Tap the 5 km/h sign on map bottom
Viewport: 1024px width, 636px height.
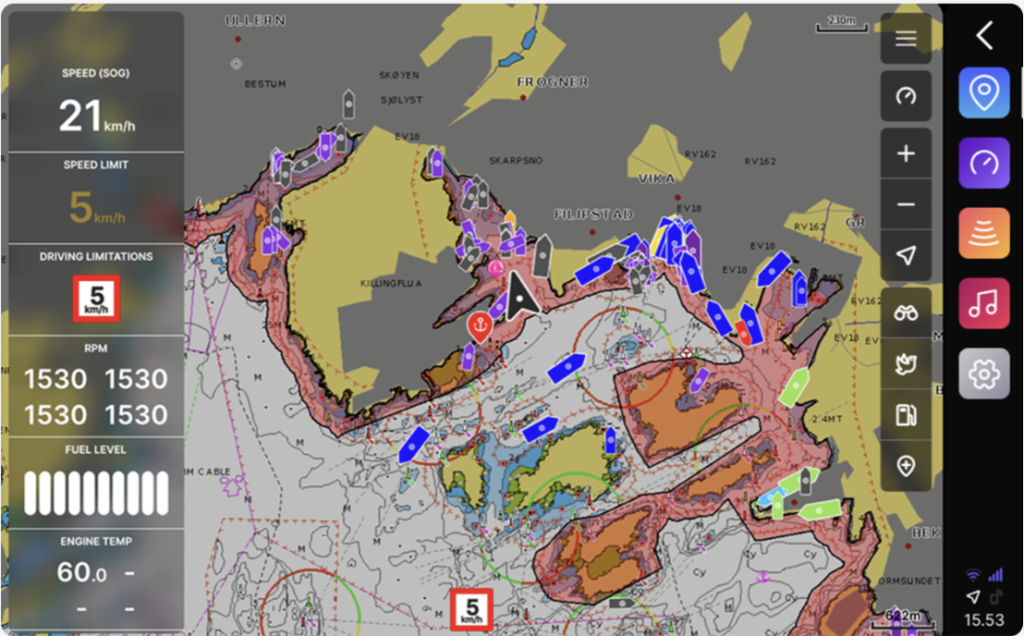[x=472, y=610]
